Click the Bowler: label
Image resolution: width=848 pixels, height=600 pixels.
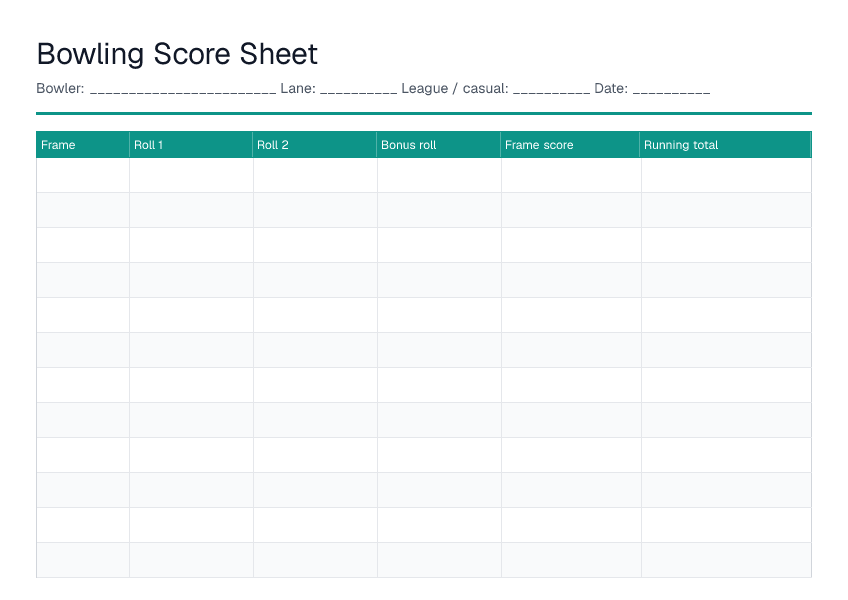[60, 89]
